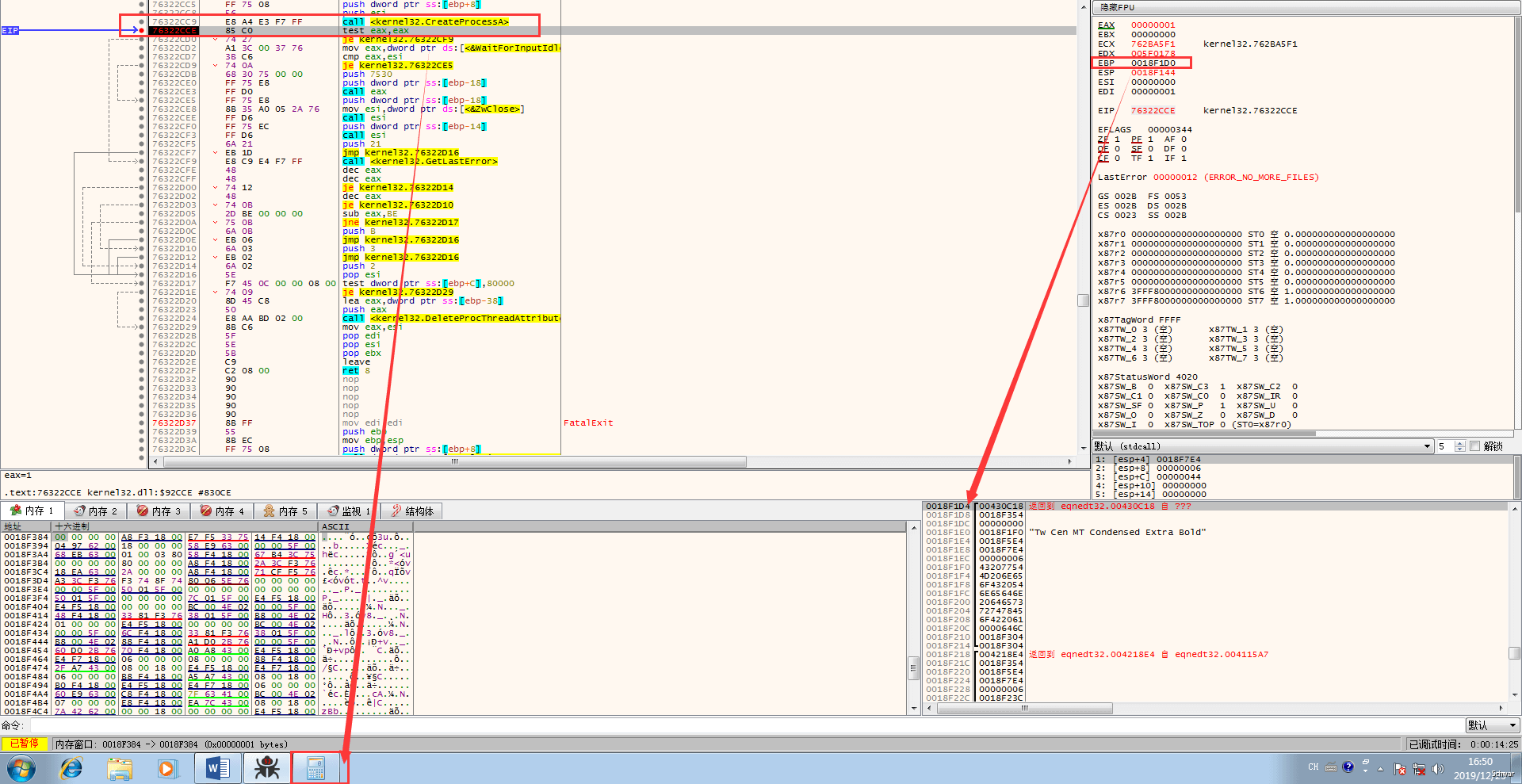Click the volume speaker icon in system tray
Image resolution: width=1522 pixels, height=784 pixels.
[1438, 769]
